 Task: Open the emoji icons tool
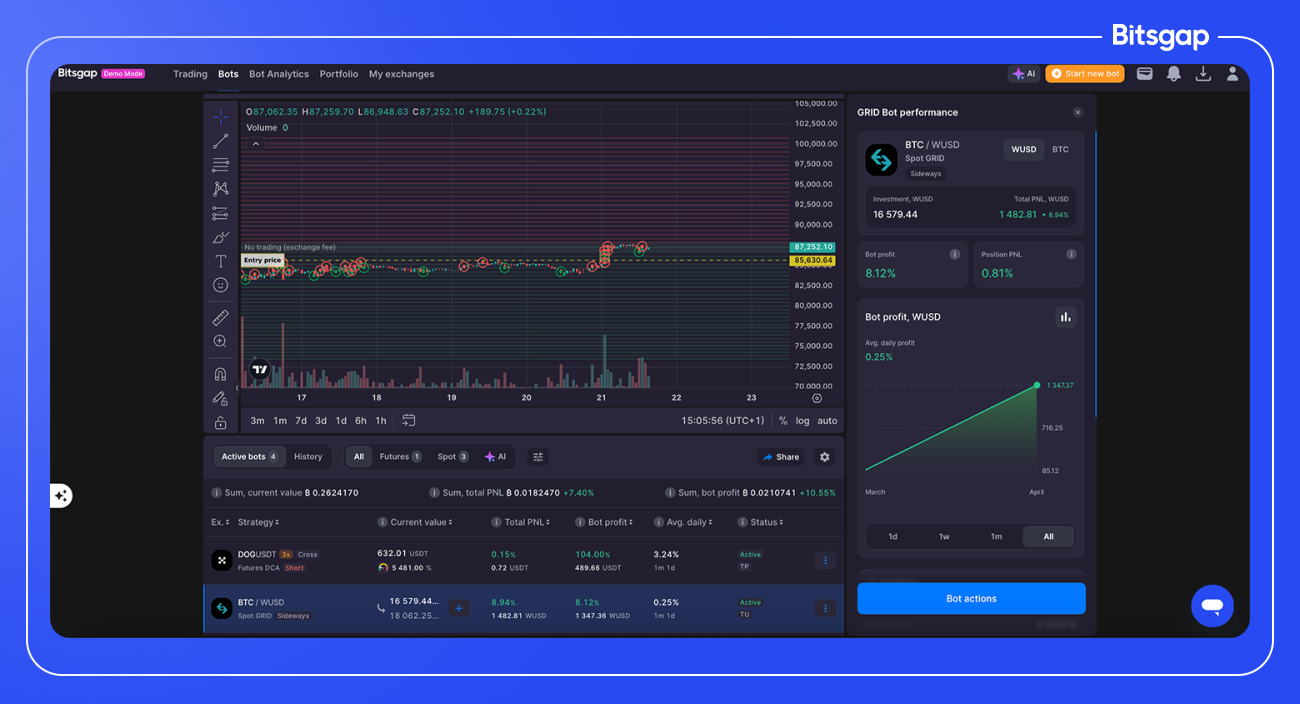[220, 285]
